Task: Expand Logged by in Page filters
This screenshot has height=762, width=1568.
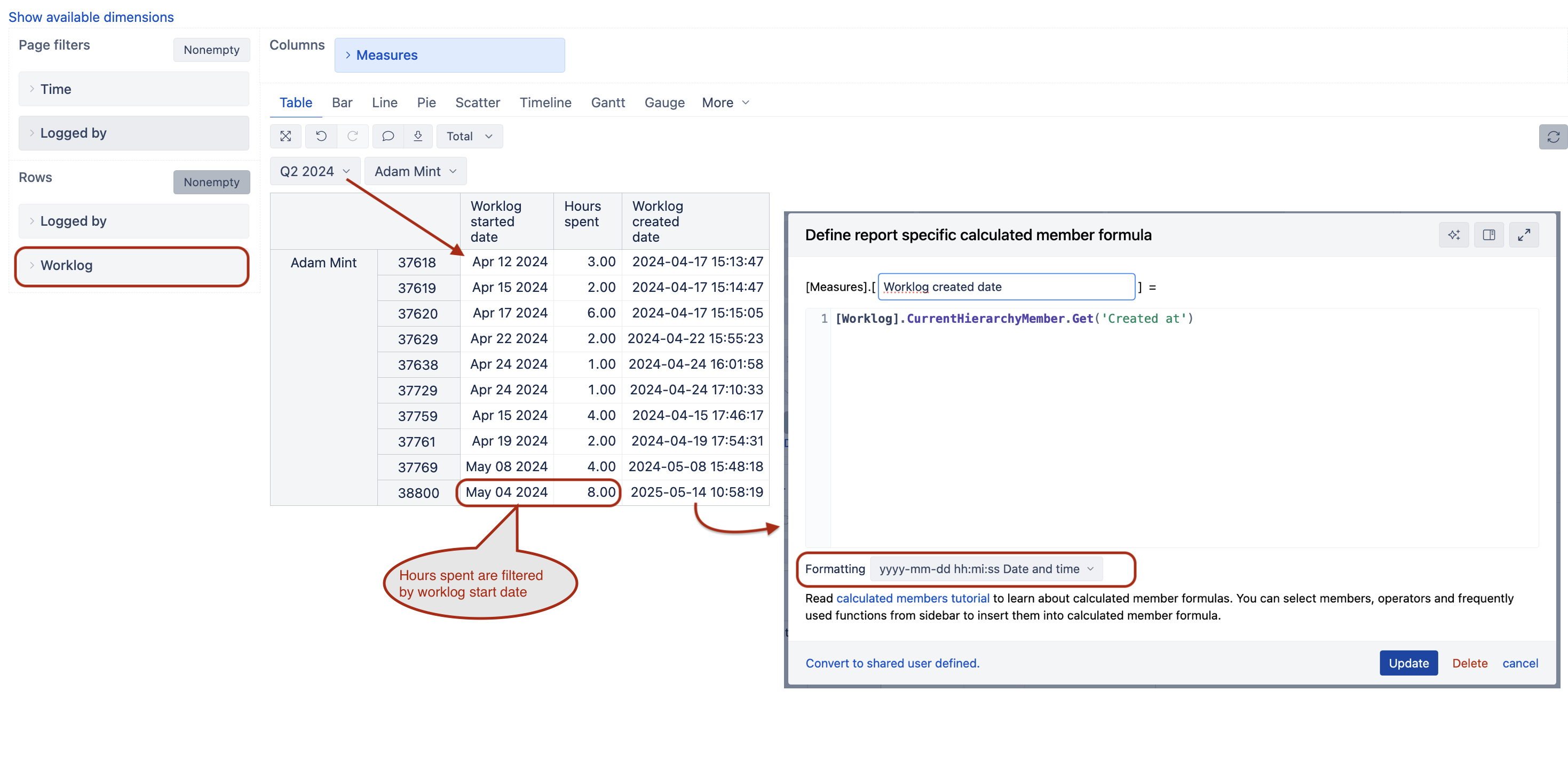Action: tap(133, 133)
